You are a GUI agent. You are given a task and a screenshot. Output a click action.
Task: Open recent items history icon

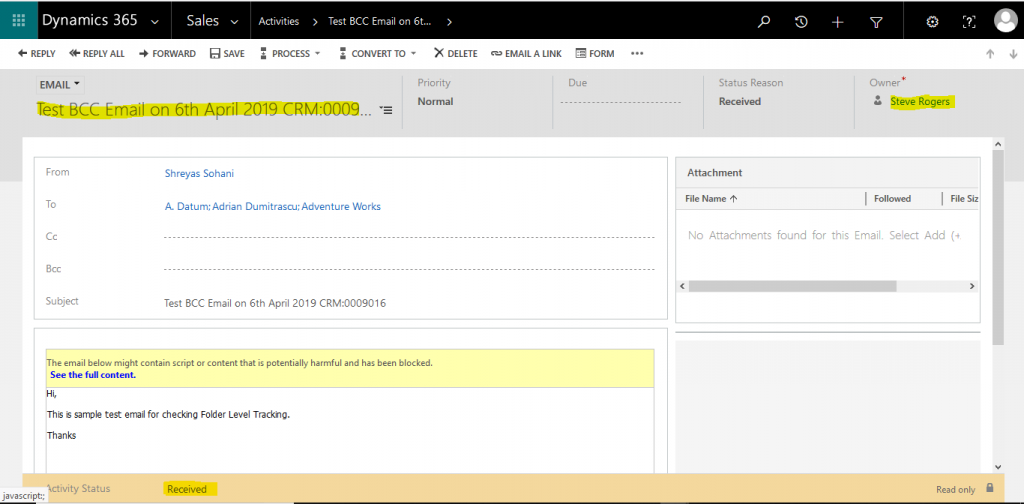[801, 22]
